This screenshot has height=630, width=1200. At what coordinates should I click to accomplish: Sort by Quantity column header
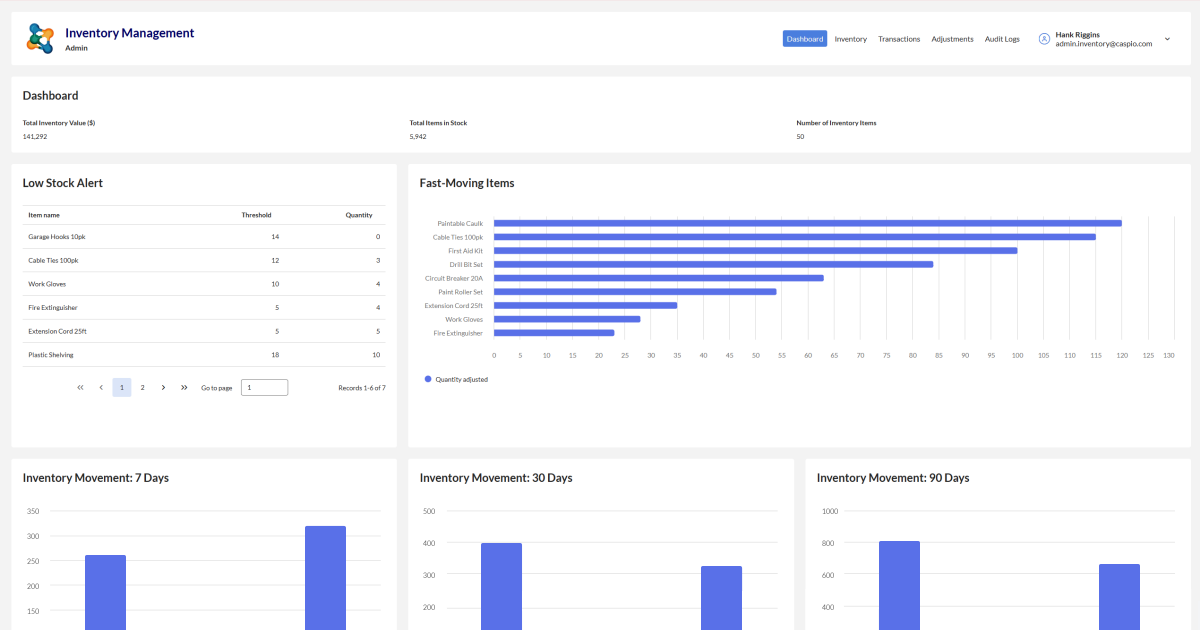[x=359, y=215]
